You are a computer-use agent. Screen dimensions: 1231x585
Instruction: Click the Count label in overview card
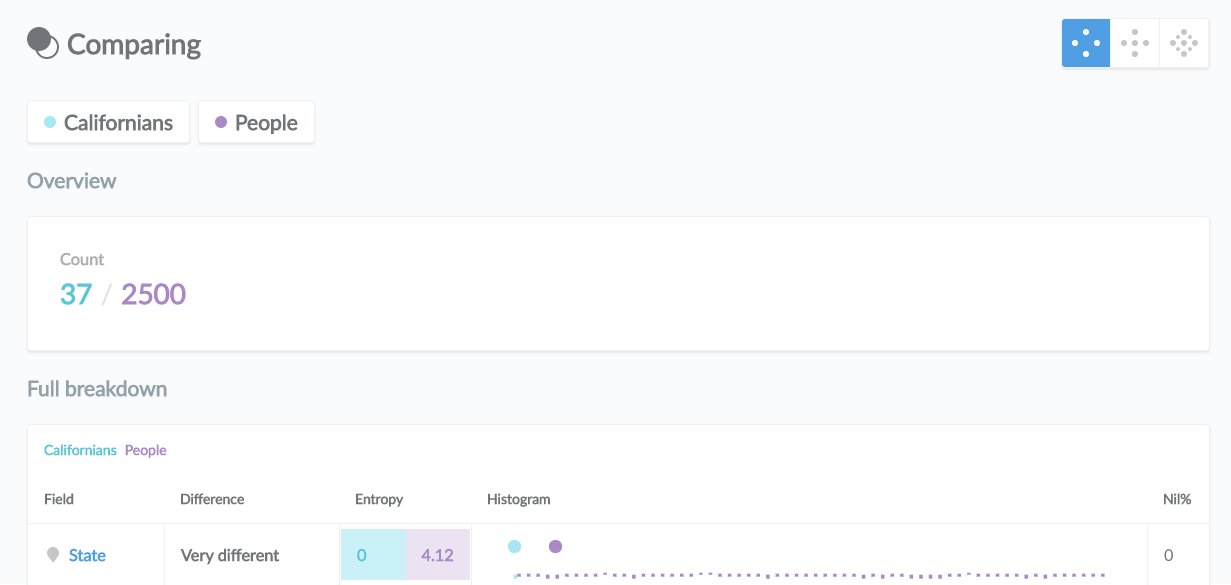pos(82,259)
